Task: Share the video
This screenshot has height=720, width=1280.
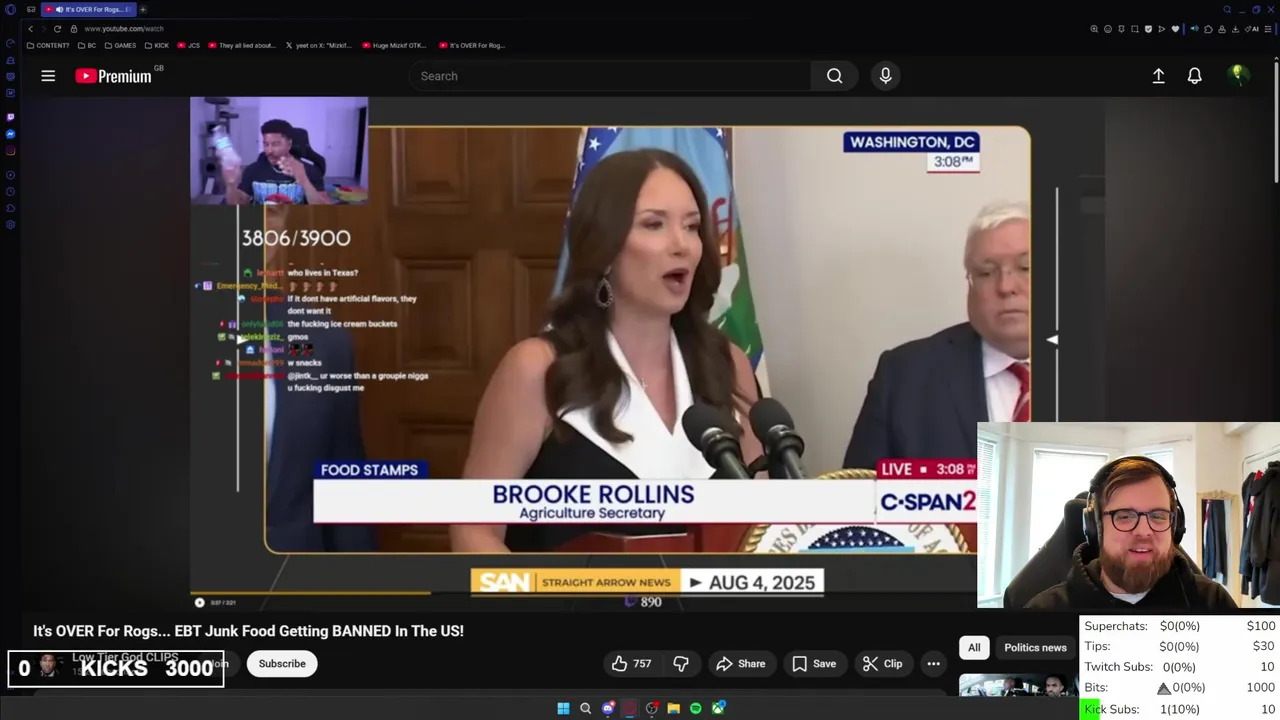Action: [741, 664]
